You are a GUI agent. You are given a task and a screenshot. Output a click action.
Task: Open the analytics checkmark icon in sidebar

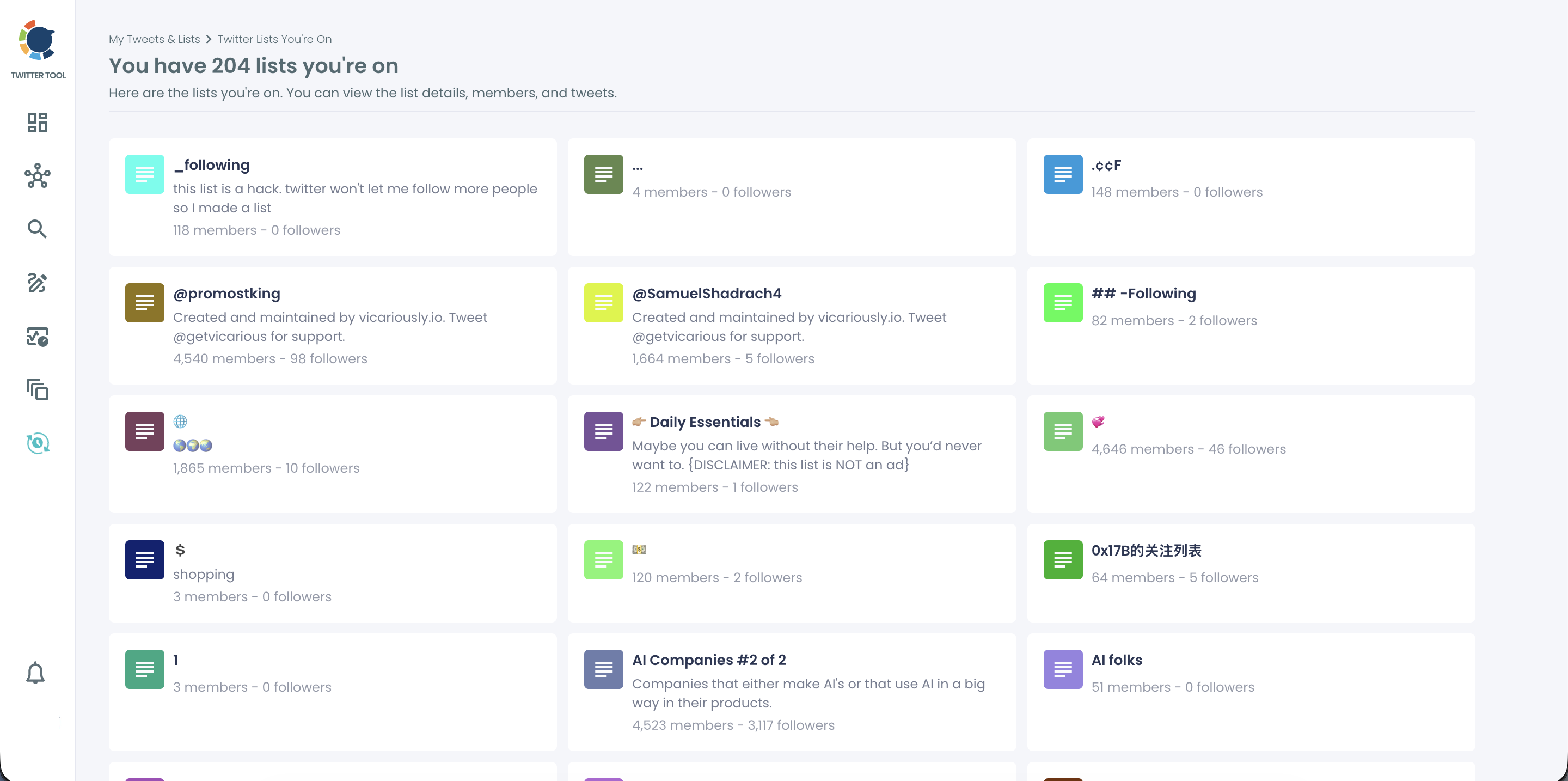[38, 337]
